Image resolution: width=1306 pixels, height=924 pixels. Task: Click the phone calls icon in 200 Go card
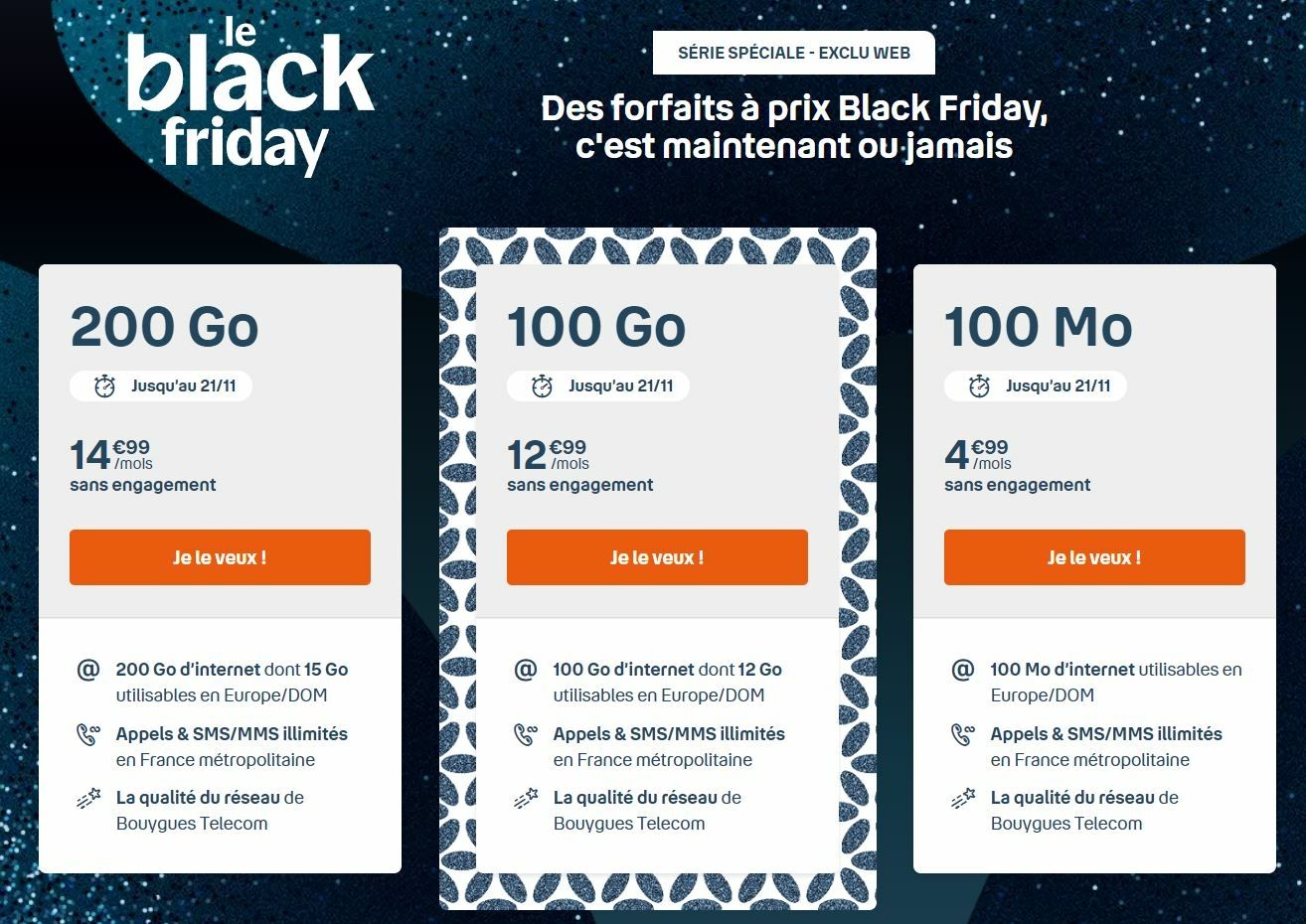pyautogui.click(x=88, y=735)
